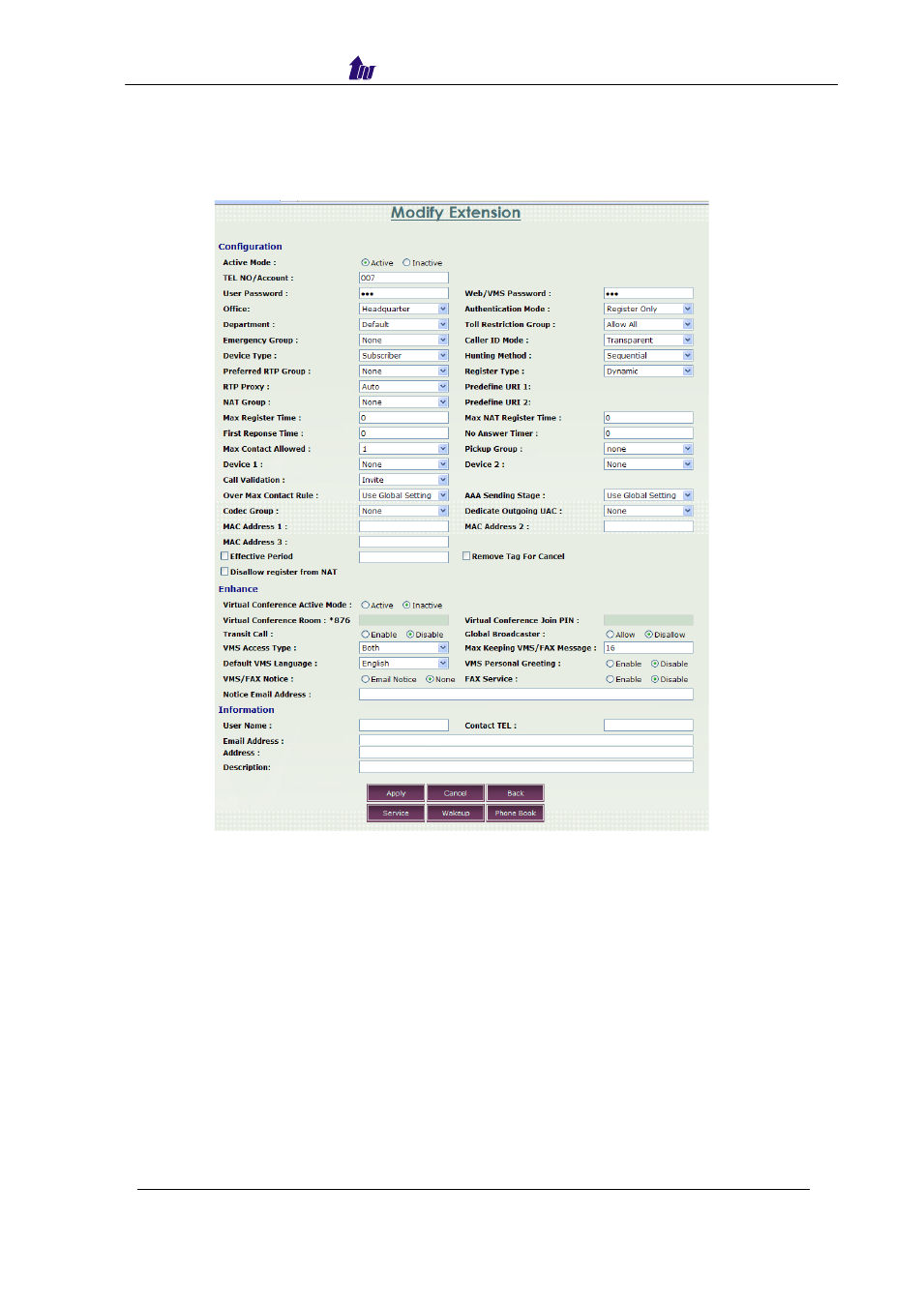Open the Device 1 dropdown
The height and width of the screenshot is (1306, 924).
pos(403,464)
